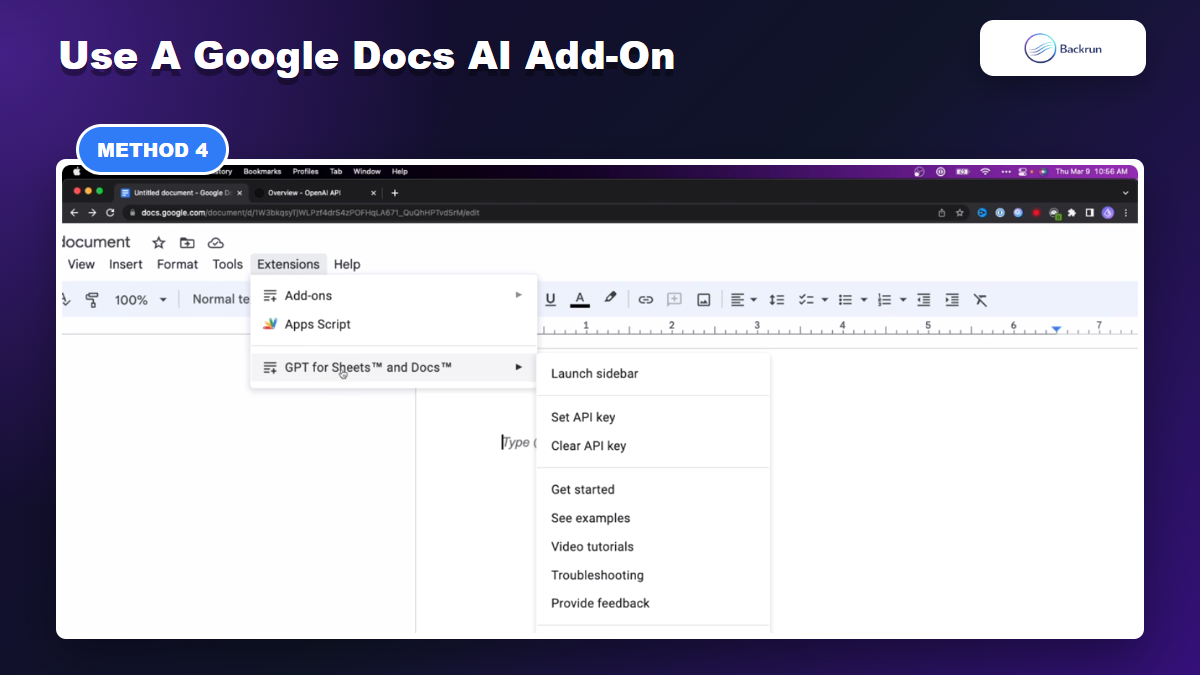
Task: Close the Untitled document tab
Action: [x=239, y=193]
